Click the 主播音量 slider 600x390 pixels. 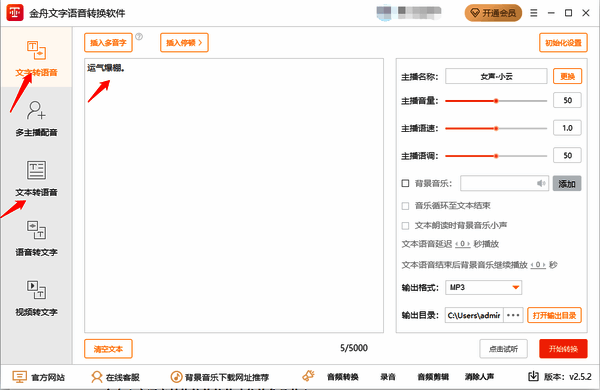coord(496,101)
